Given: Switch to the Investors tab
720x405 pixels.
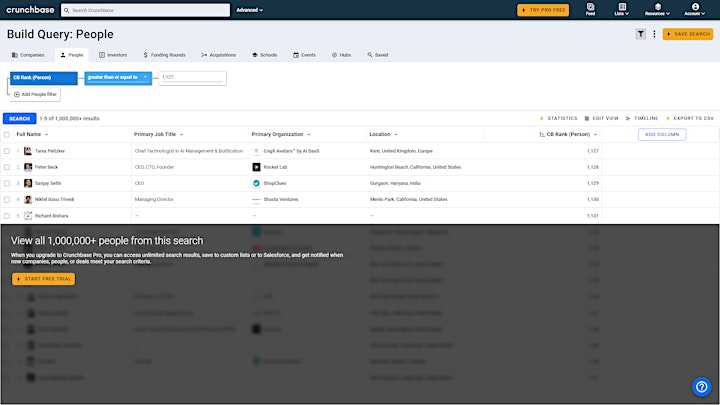Looking at the screenshot, I should coord(113,55).
